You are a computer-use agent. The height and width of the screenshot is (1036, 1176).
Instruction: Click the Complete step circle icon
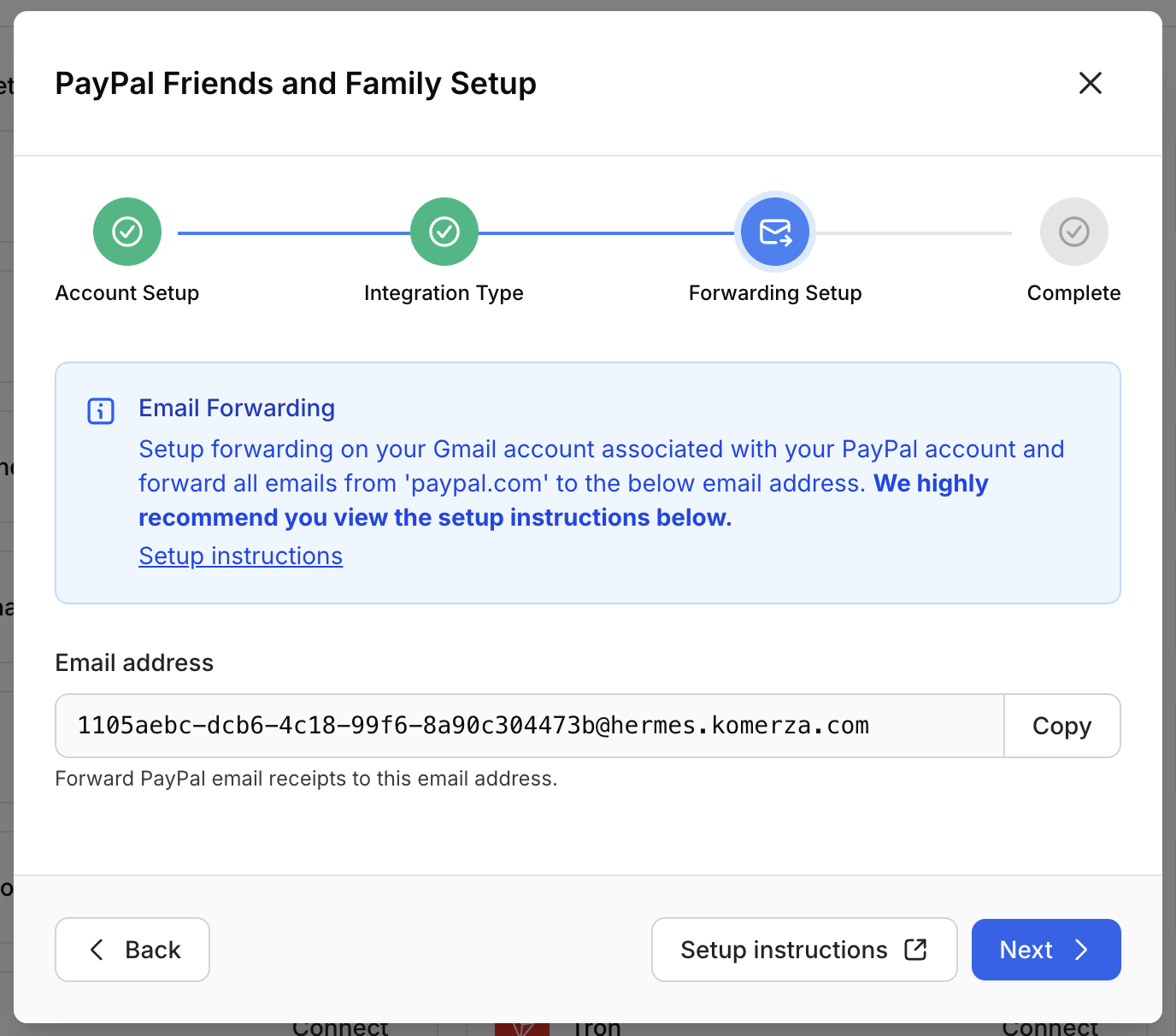tap(1073, 232)
